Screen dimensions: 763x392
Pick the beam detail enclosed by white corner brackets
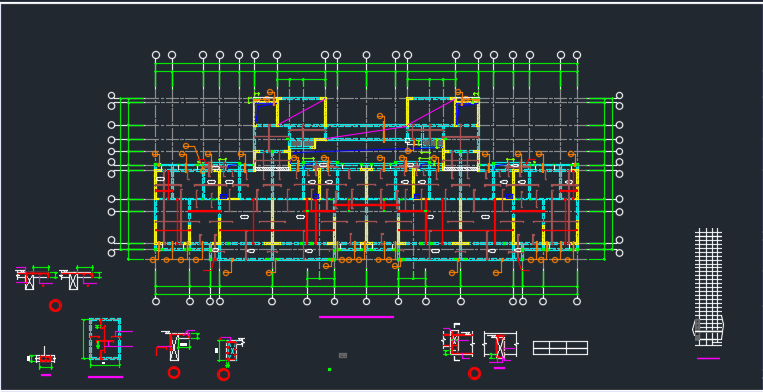(457, 342)
